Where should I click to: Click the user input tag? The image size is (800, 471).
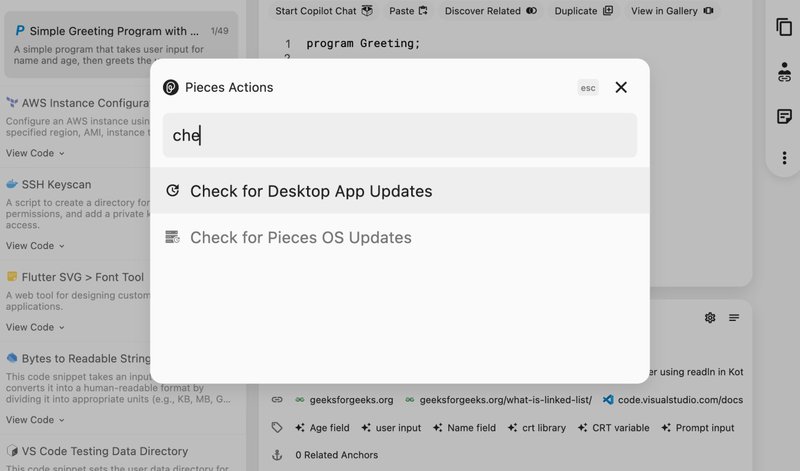[391, 428]
